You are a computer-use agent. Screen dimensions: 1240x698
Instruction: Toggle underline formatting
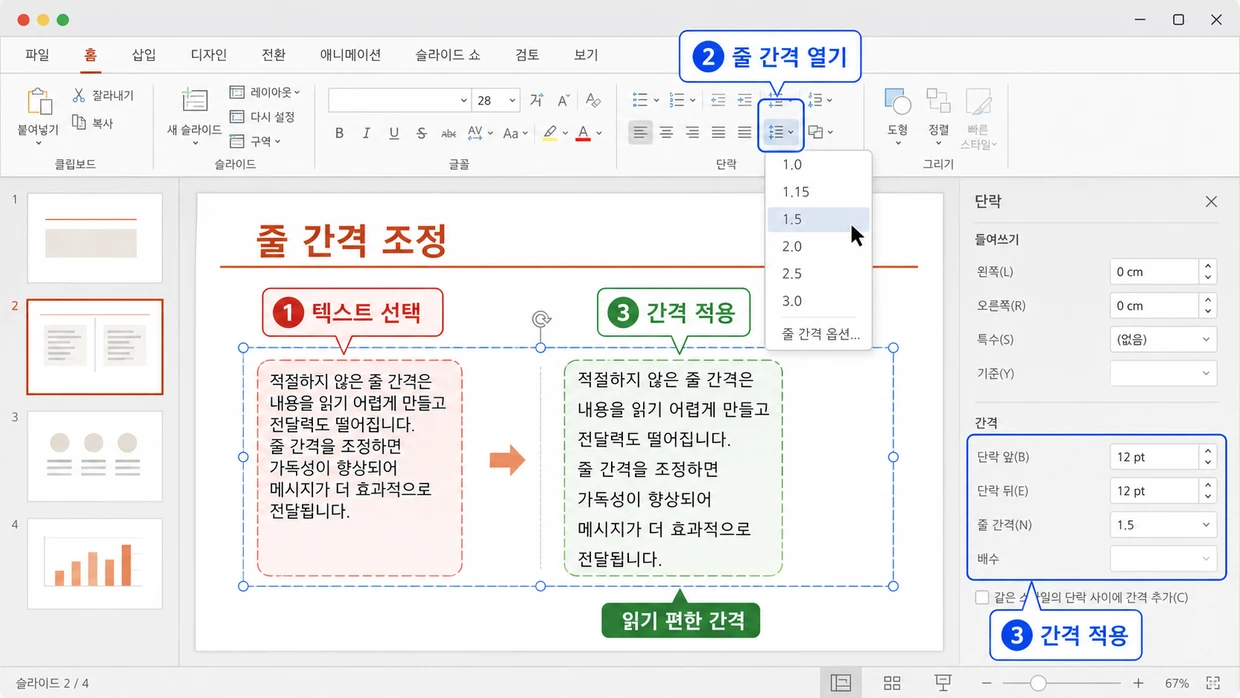[x=394, y=133]
